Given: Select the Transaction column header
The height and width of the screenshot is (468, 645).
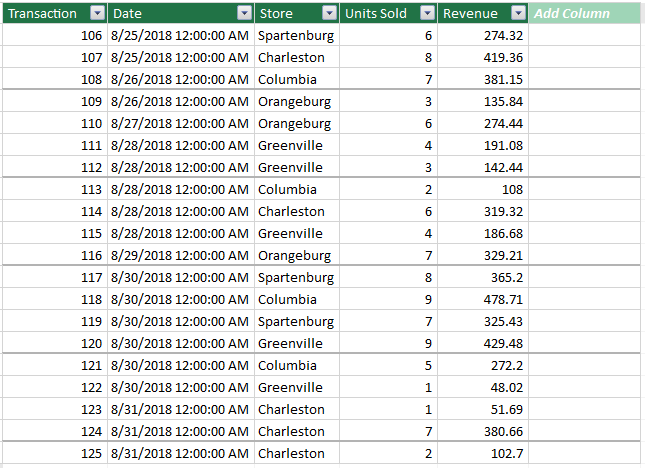Looking at the screenshot, I should 55,14.
